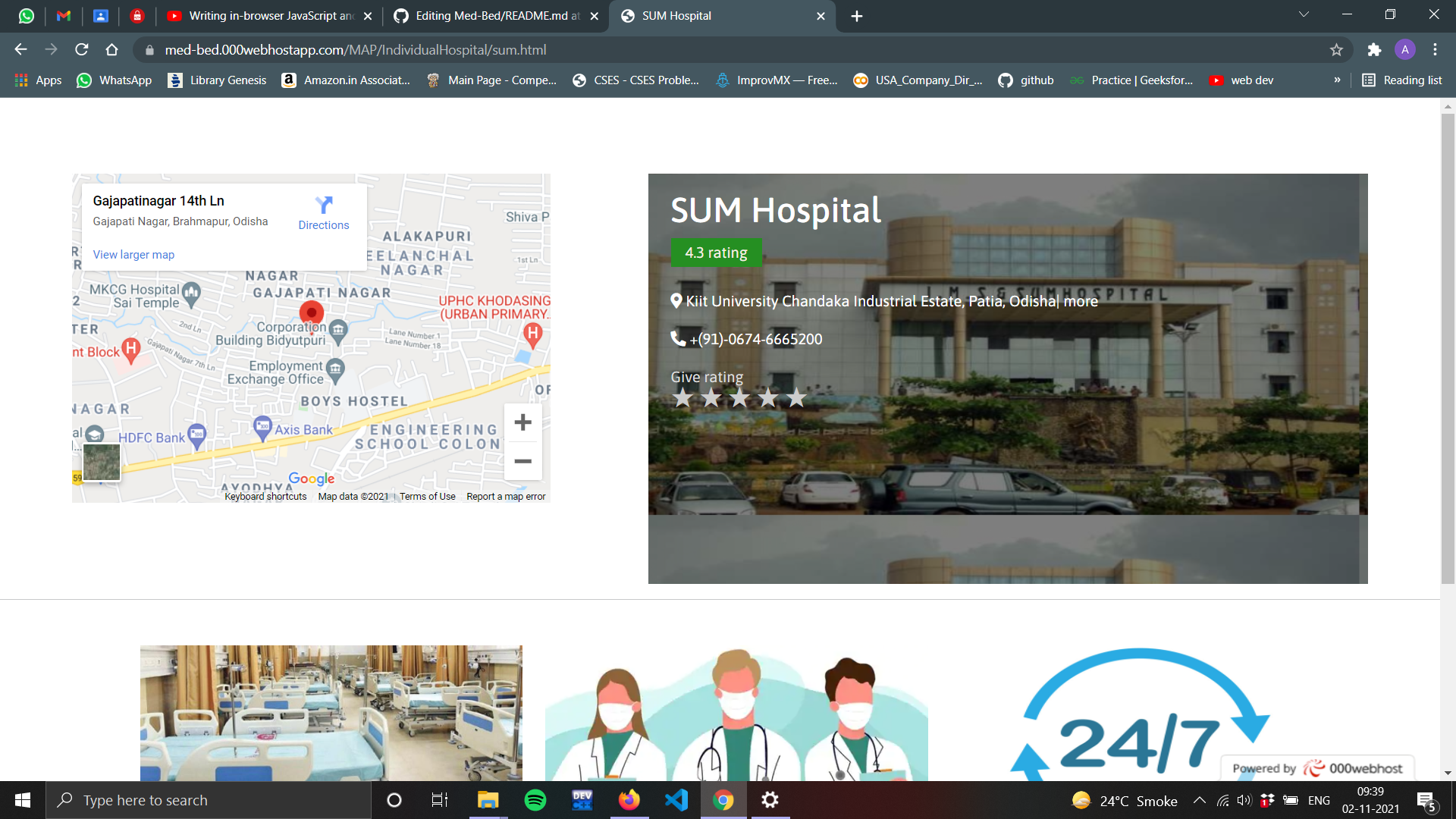Open the Chrome tab search dropdown
This screenshot has height=819, width=1456.
click(x=1303, y=14)
